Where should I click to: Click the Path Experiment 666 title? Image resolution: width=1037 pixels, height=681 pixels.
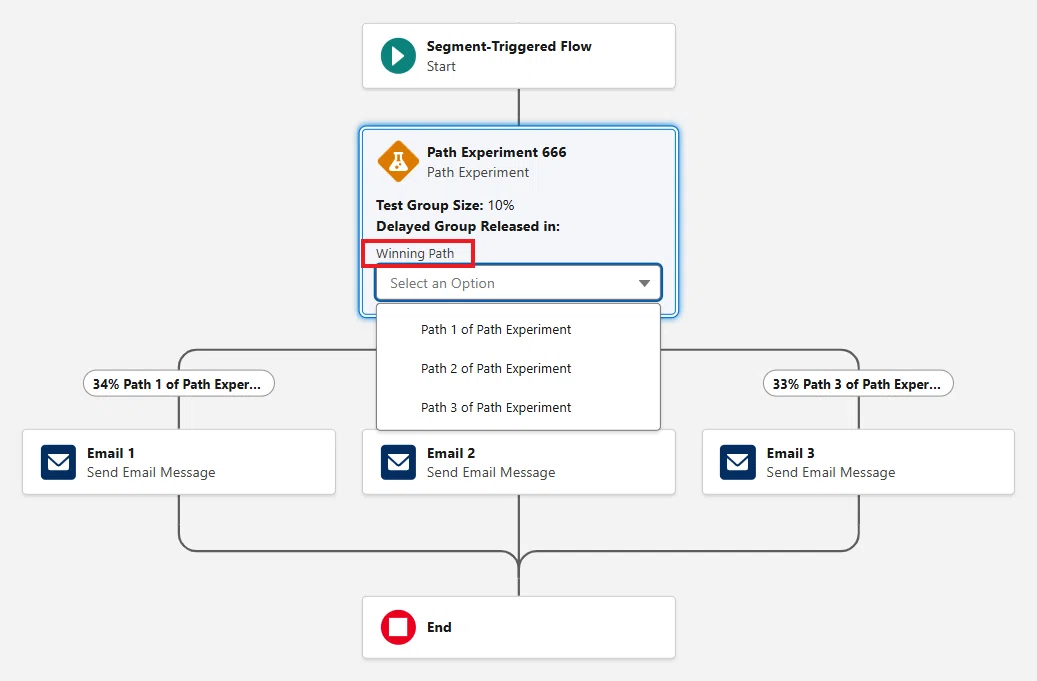click(497, 152)
